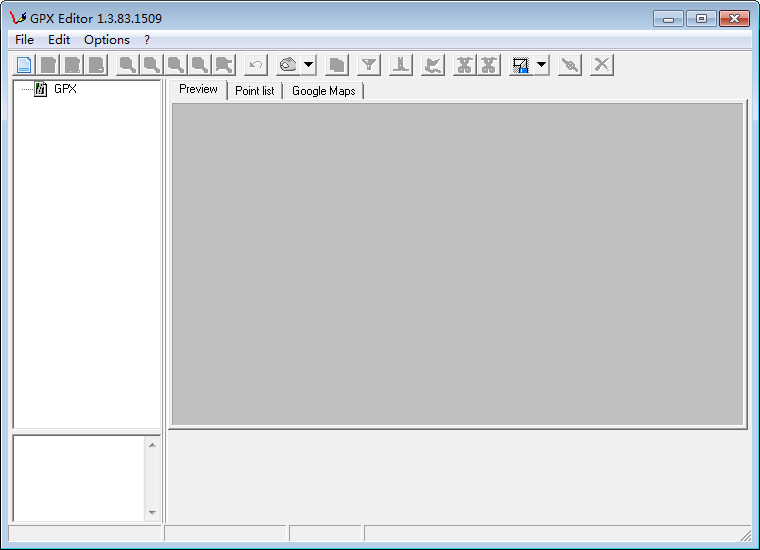Image resolution: width=760 pixels, height=550 pixels.
Task: Minimize the GPX Editor window
Action: (668, 19)
